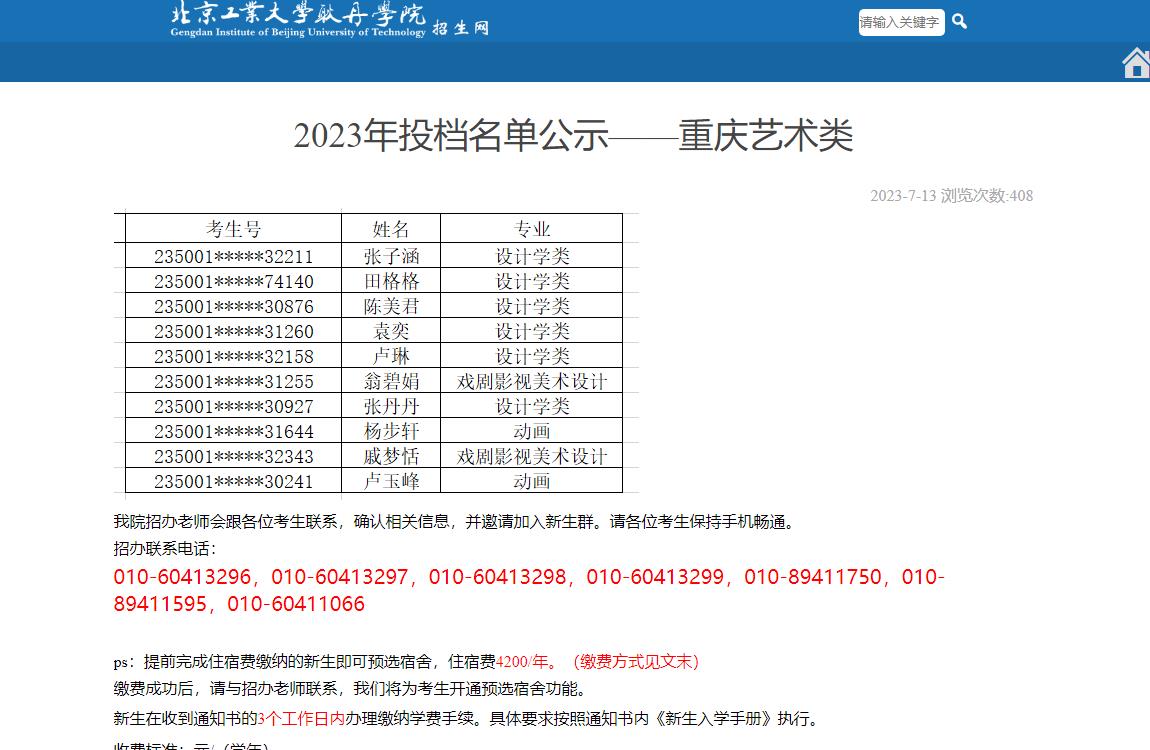
Task: Click the name 戚梦恬
Action: (391, 457)
